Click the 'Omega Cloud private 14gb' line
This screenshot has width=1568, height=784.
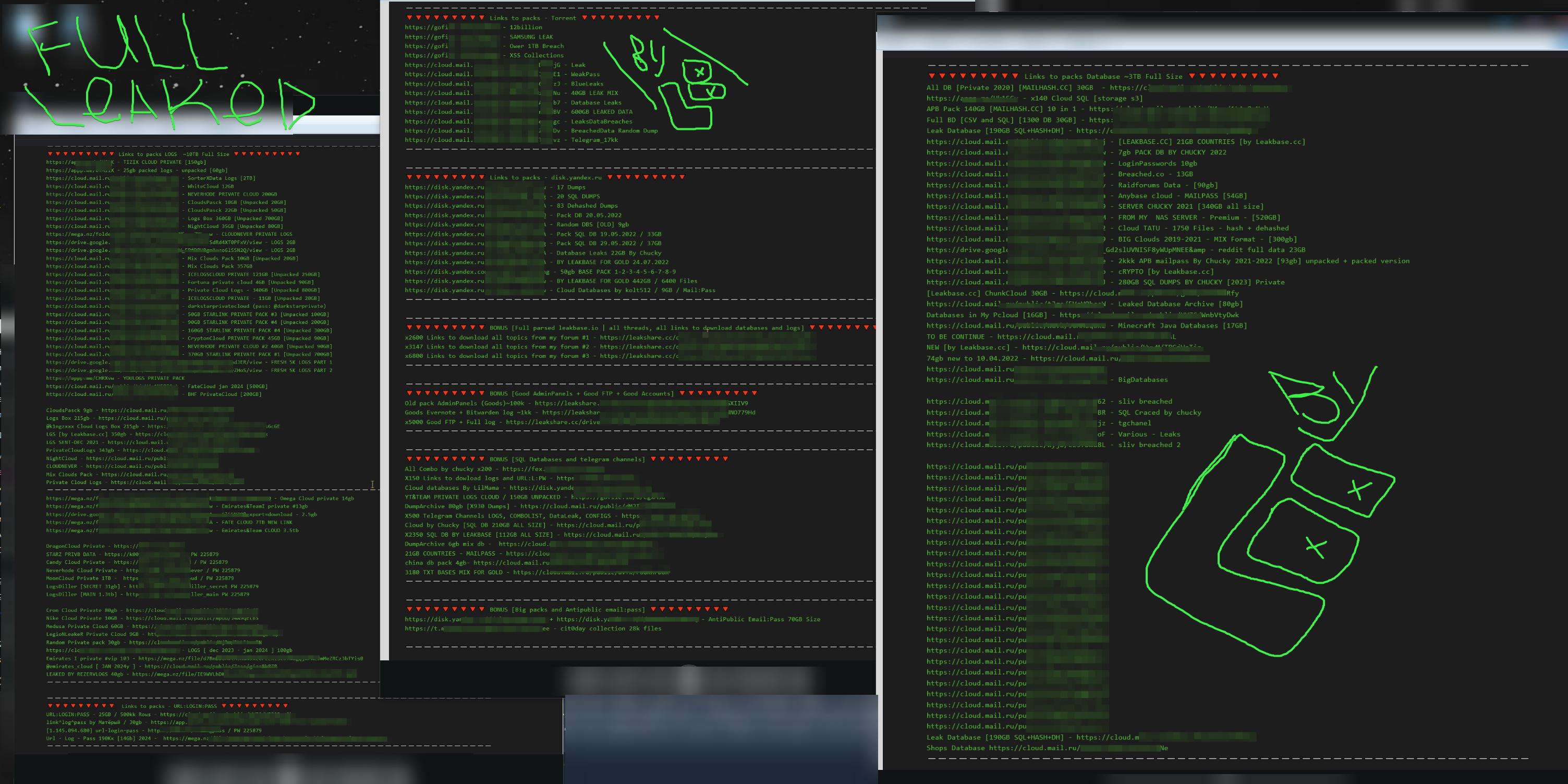200,498
